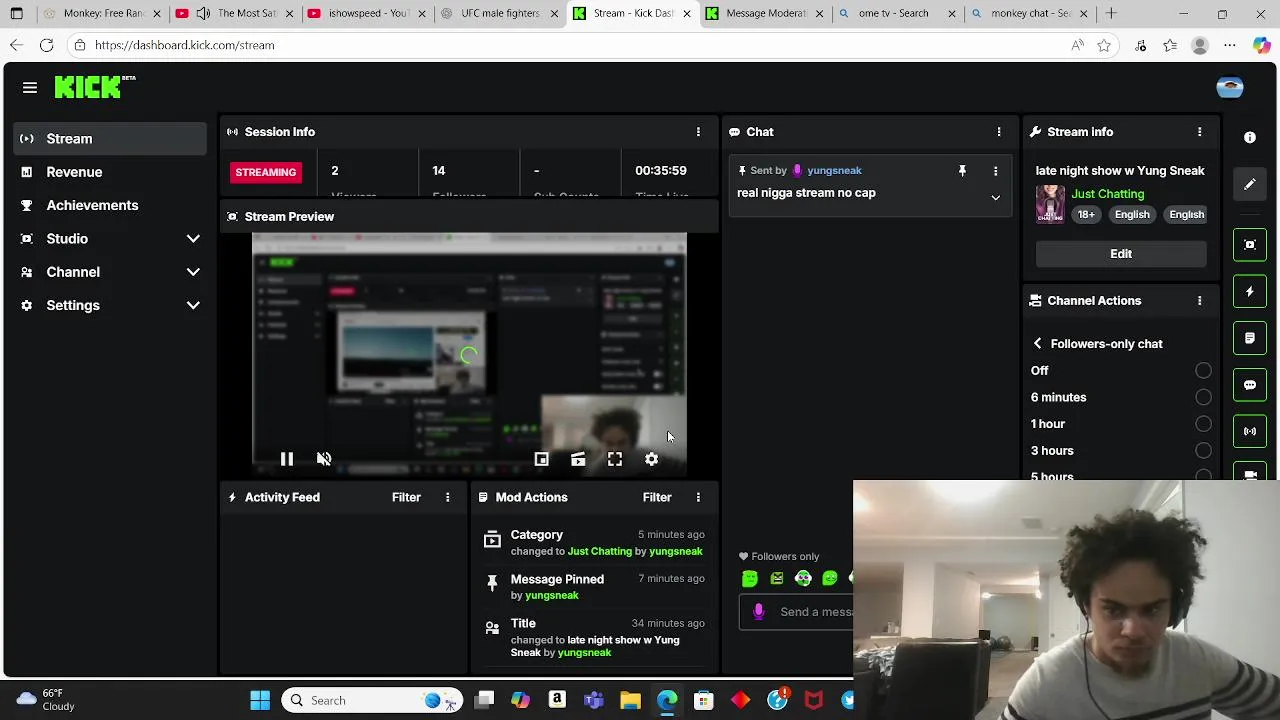Click the browser address bar URL

(184, 45)
